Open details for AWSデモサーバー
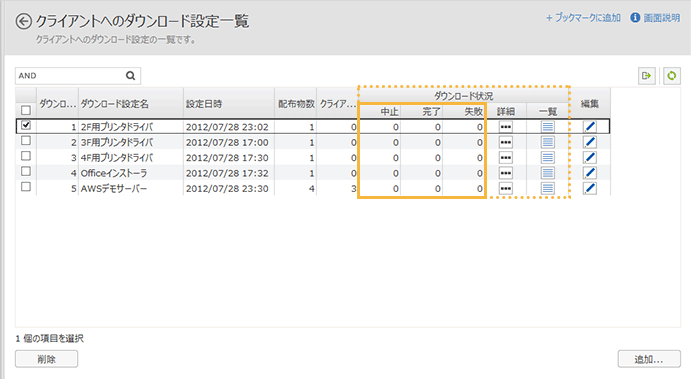The height and width of the screenshot is (379, 691). (506, 189)
